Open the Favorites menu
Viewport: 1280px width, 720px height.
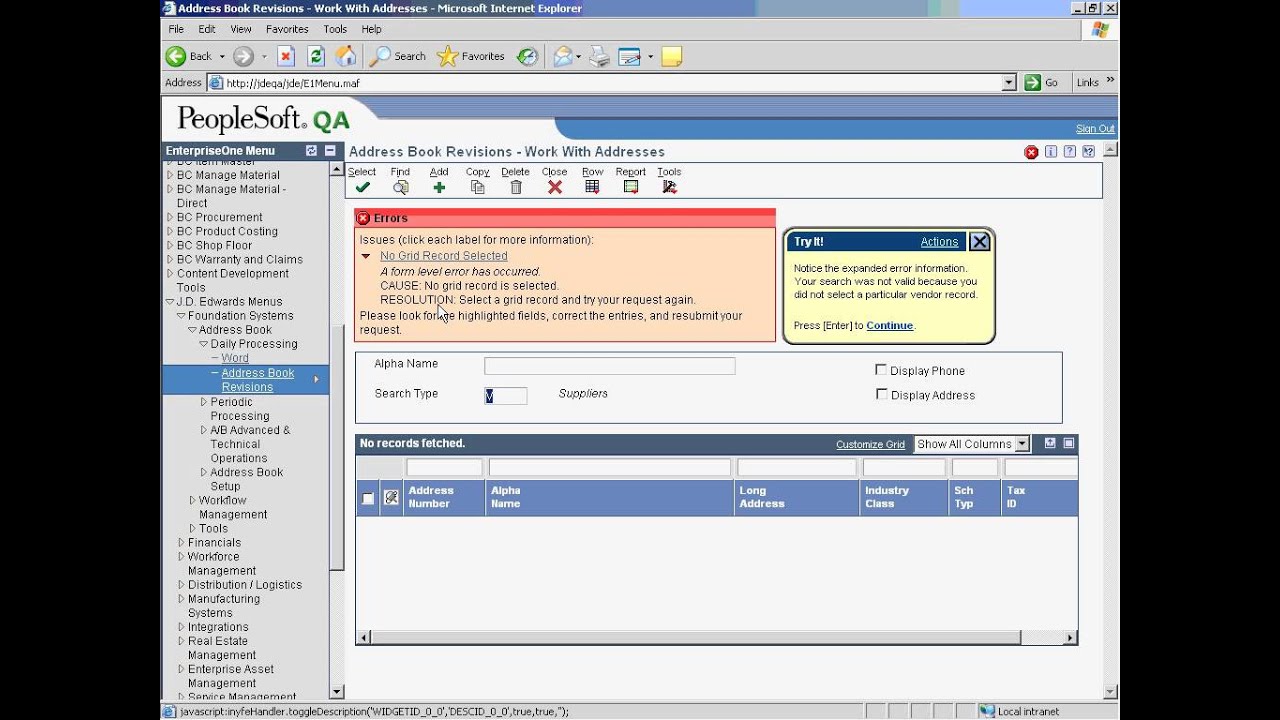tap(287, 29)
